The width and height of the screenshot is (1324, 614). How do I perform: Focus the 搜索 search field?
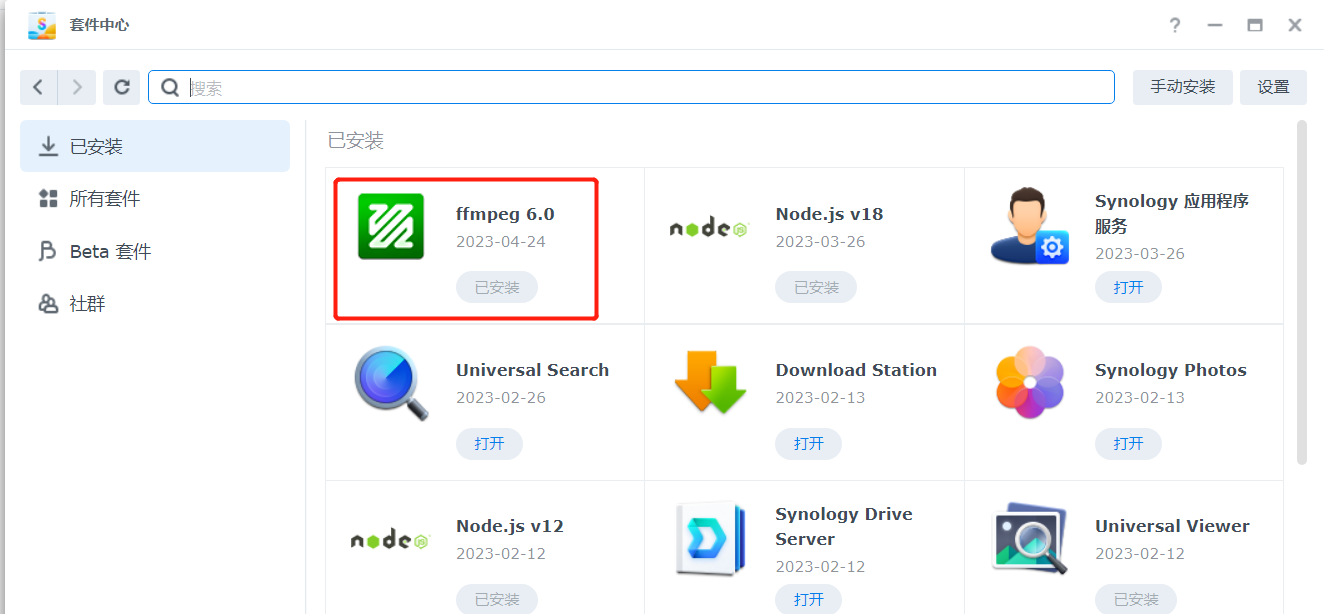631,87
